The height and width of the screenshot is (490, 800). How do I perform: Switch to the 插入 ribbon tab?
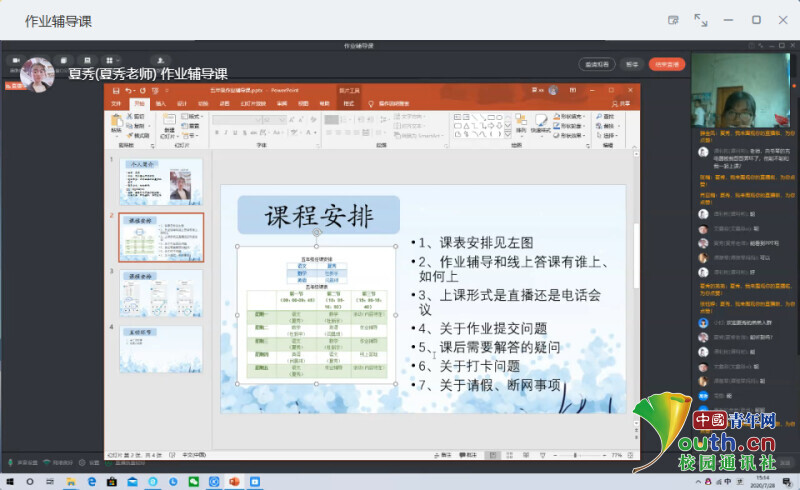160,103
